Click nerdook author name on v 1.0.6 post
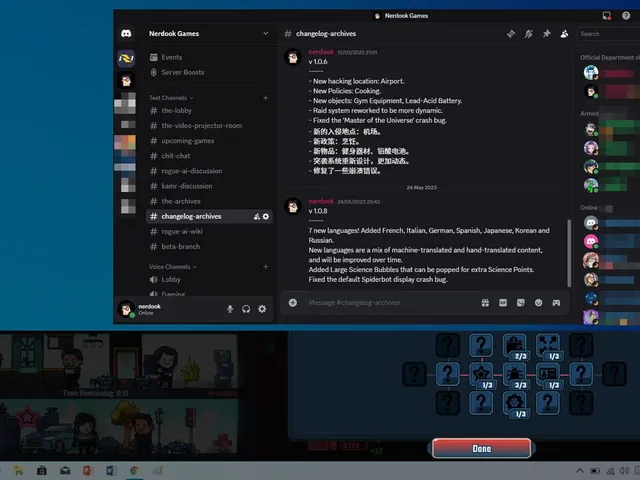 click(x=321, y=52)
